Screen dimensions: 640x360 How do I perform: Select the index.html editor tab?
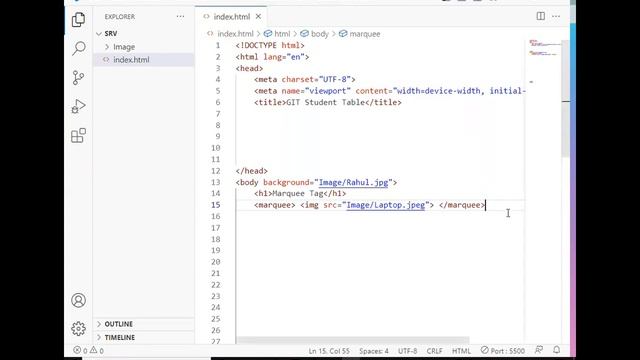231,17
